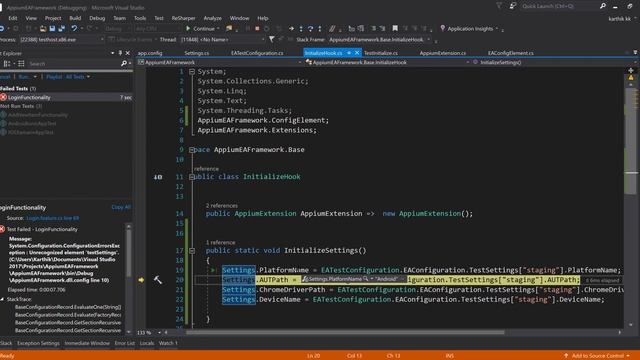This screenshot has height=360, width=640.
Task: Toggle the Settings.PlatformName datatip magnifier
Action: click(366, 279)
